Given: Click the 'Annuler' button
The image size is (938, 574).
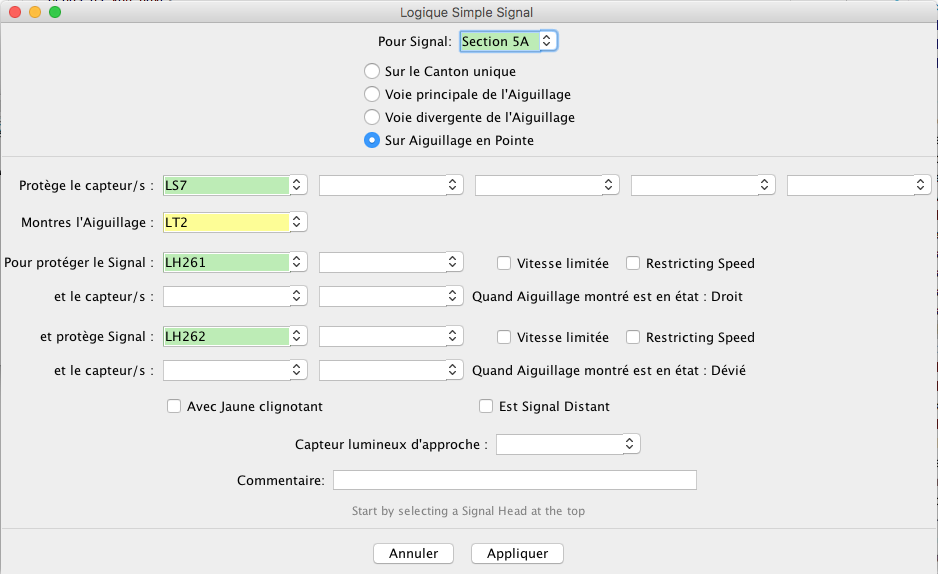Looking at the screenshot, I should tap(413, 553).
